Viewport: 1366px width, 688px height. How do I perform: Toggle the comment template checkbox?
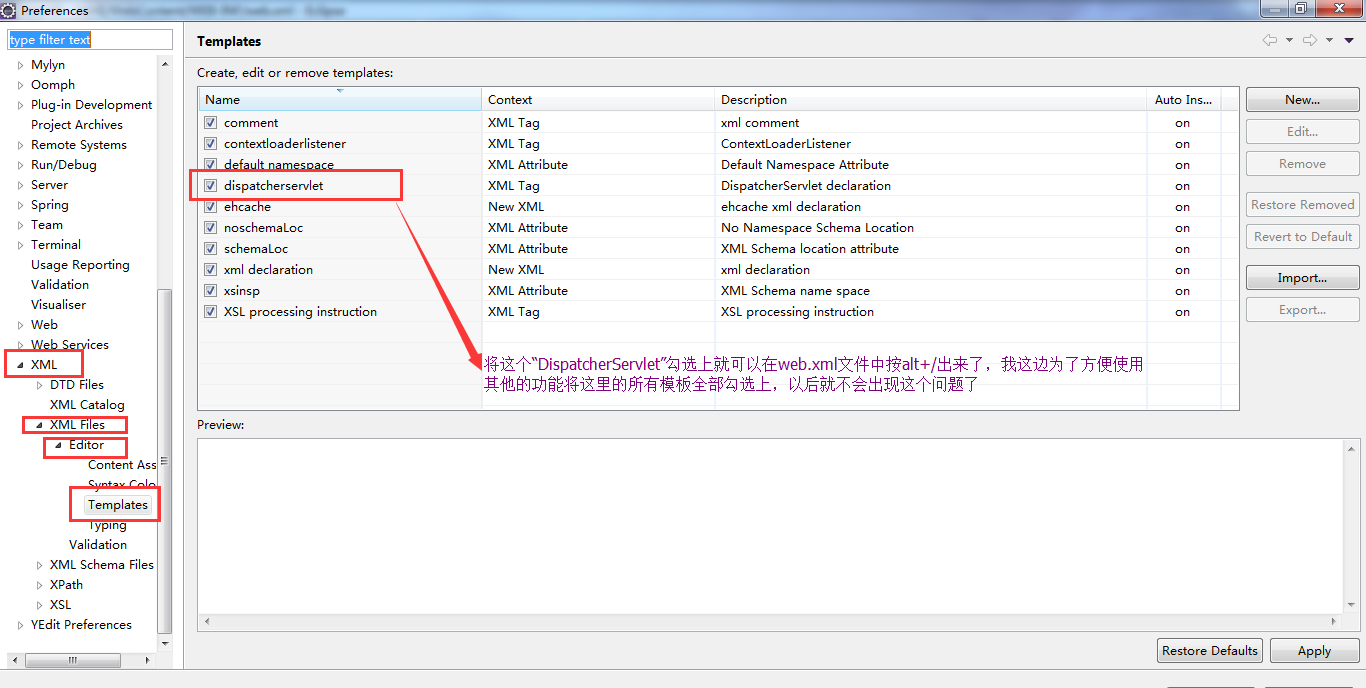click(210, 122)
